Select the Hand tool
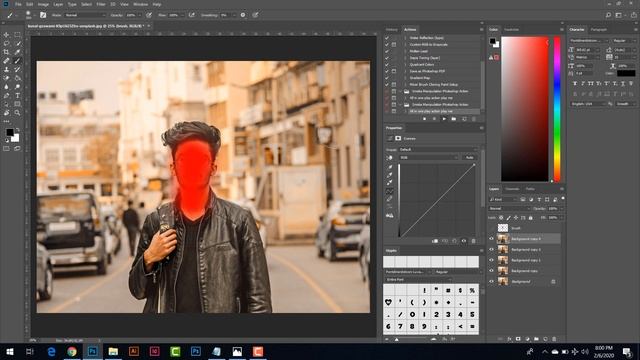640x360 pixels. coord(6,113)
